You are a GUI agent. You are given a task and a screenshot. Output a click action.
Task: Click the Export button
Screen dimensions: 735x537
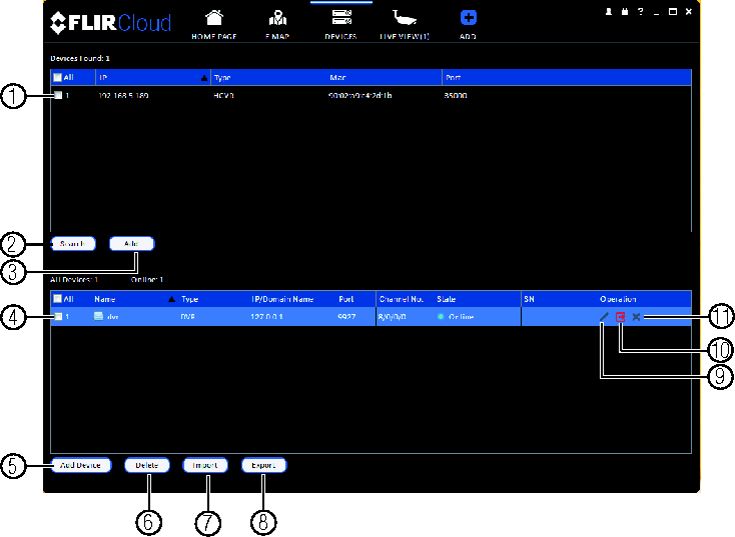(263, 465)
